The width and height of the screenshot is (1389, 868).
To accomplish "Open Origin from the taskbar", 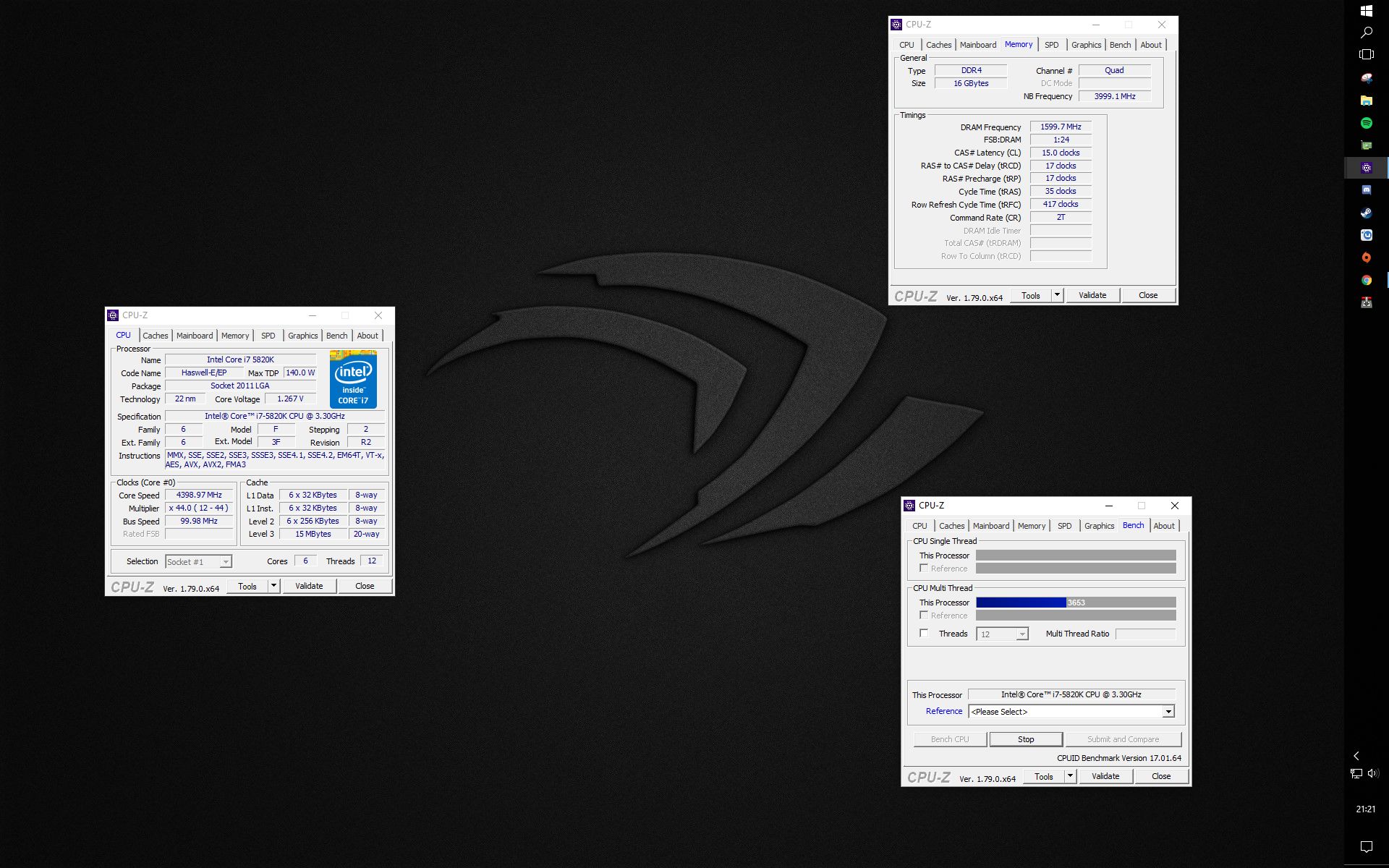I will 1366,258.
